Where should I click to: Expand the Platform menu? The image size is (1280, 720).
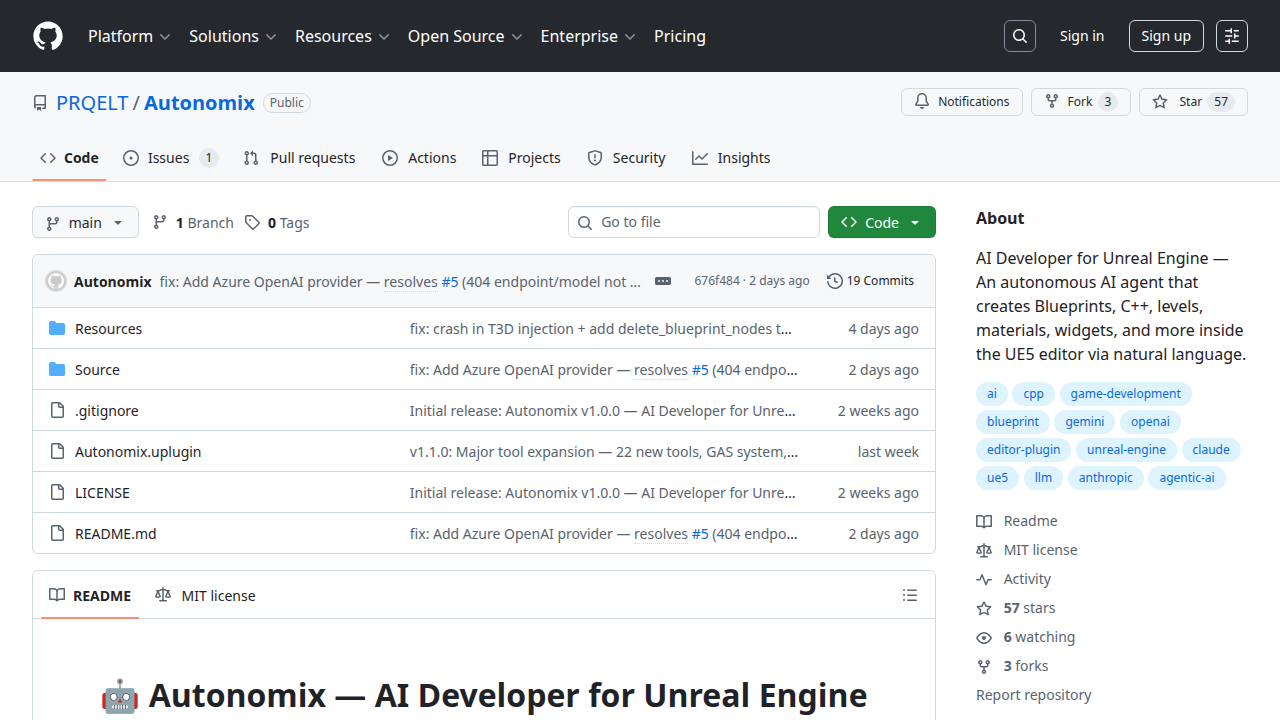(129, 36)
